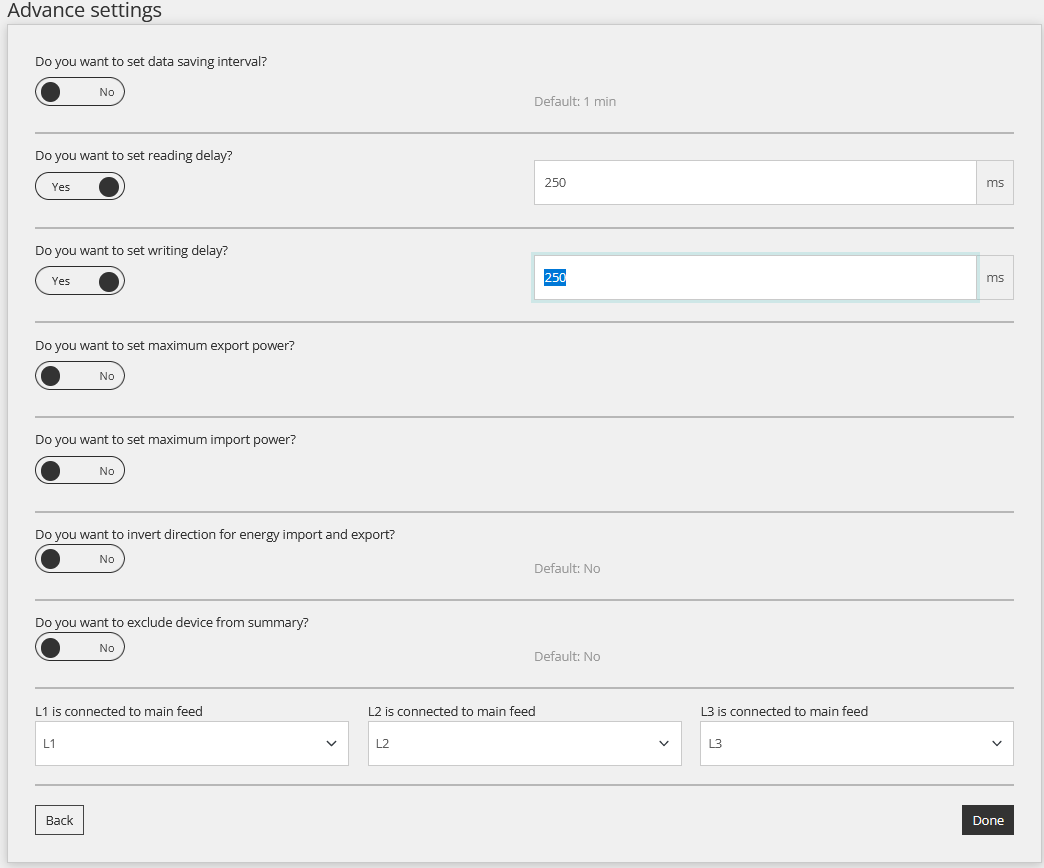Click 'Do you want to set writing delay?' label
1044x868 pixels.
point(132,250)
